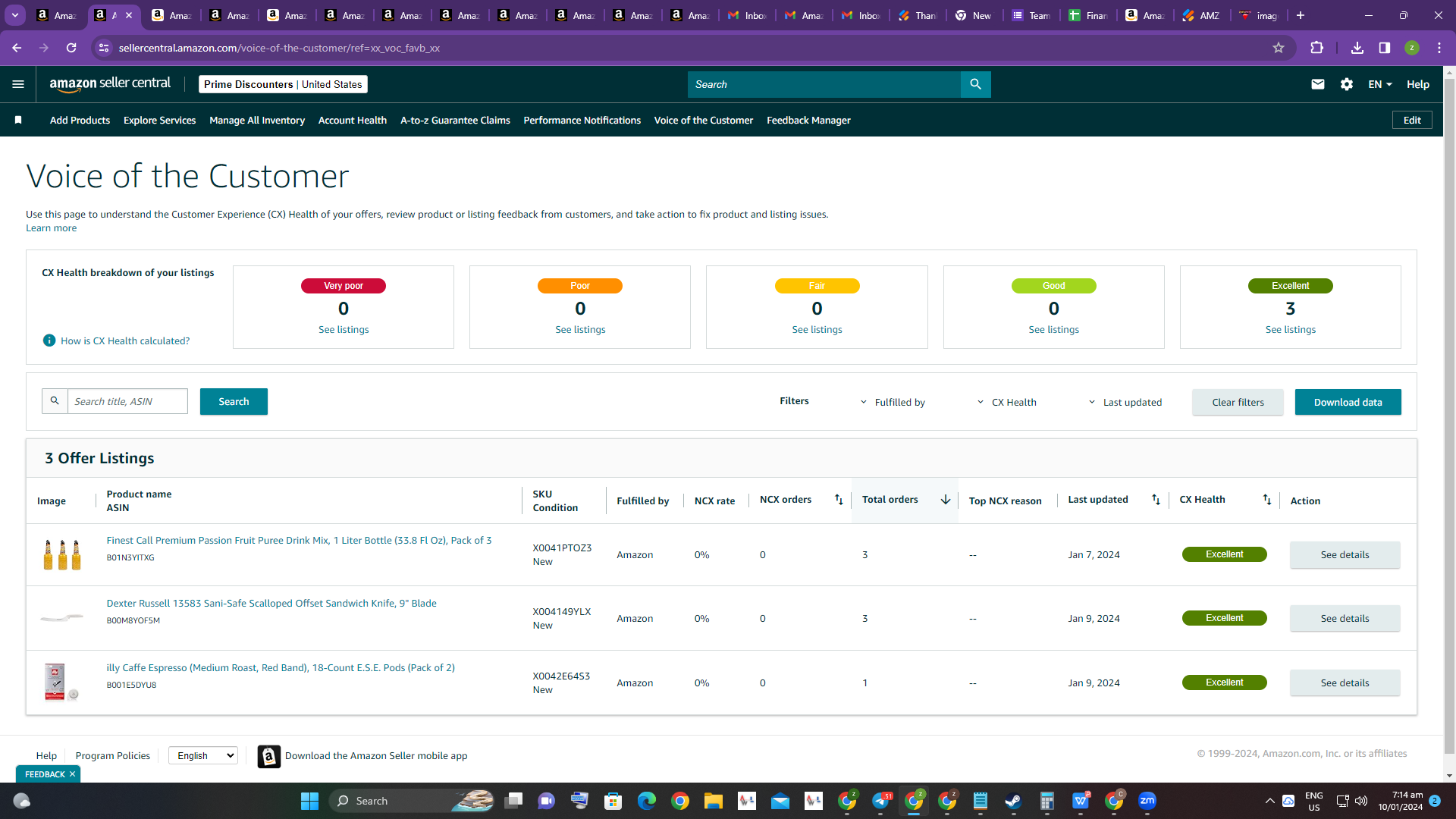Reload the page
The image size is (1456, 819).
[x=71, y=48]
